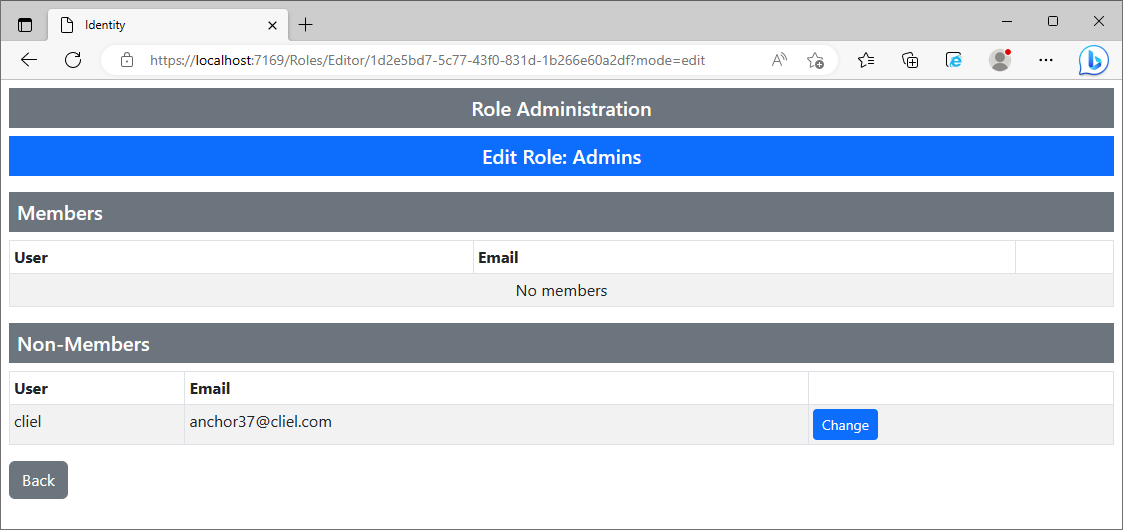Select the Edit Role: Admins heading
The width and height of the screenshot is (1123, 530).
(562, 157)
